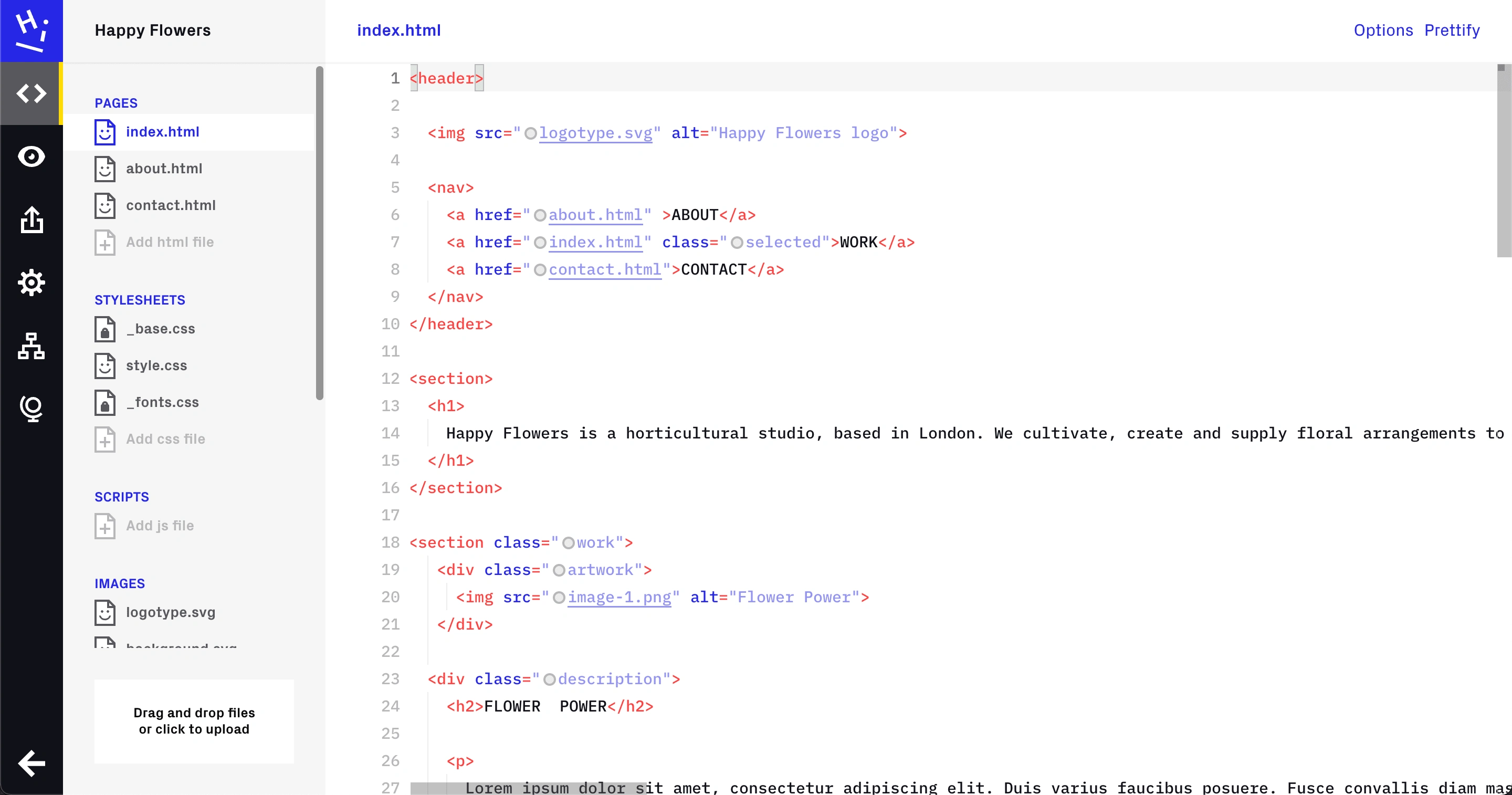This screenshot has width=1512, height=795.
Task: Click the code editor icon in sidebar
Action: point(31,93)
